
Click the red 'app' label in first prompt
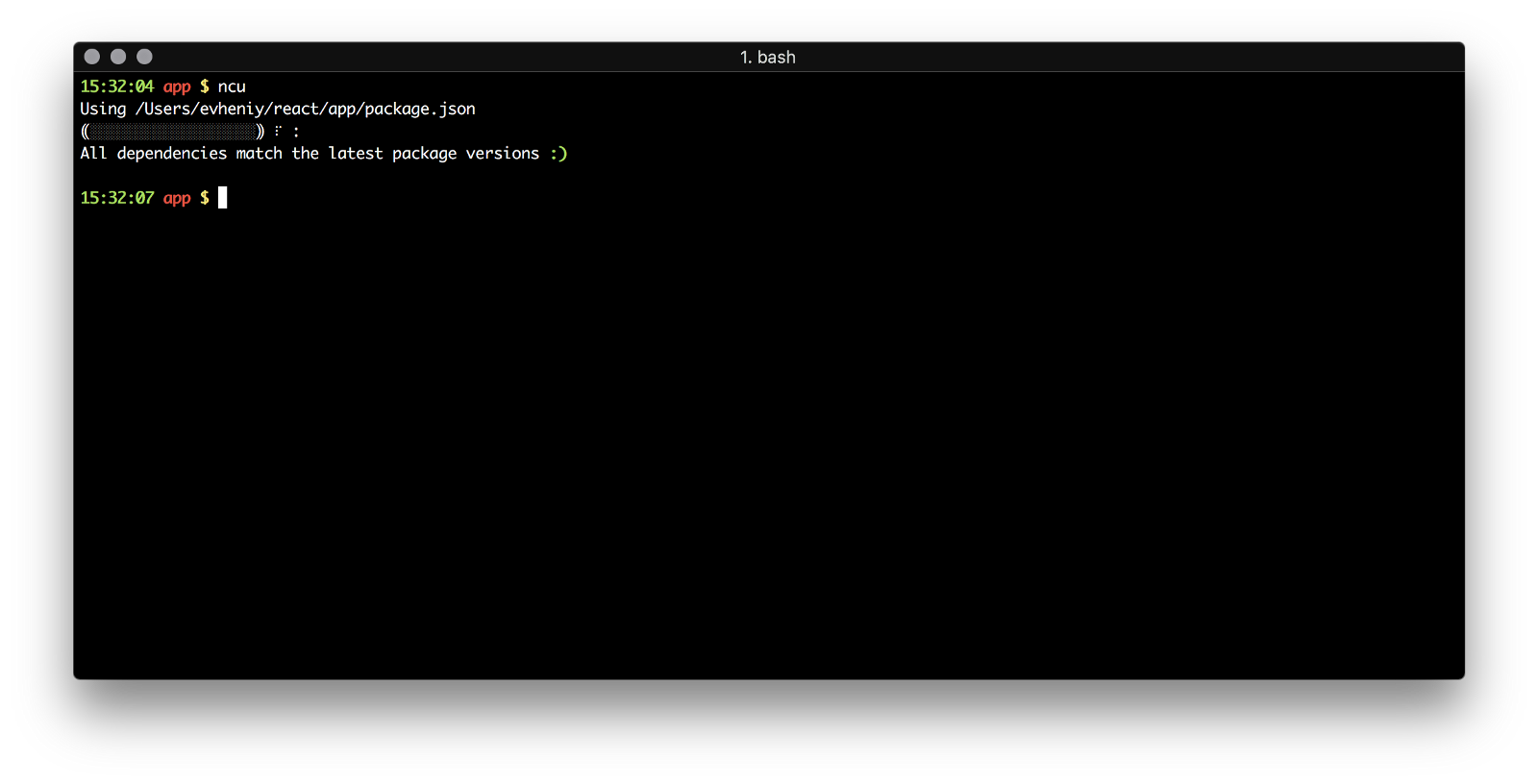[x=177, y=87]
